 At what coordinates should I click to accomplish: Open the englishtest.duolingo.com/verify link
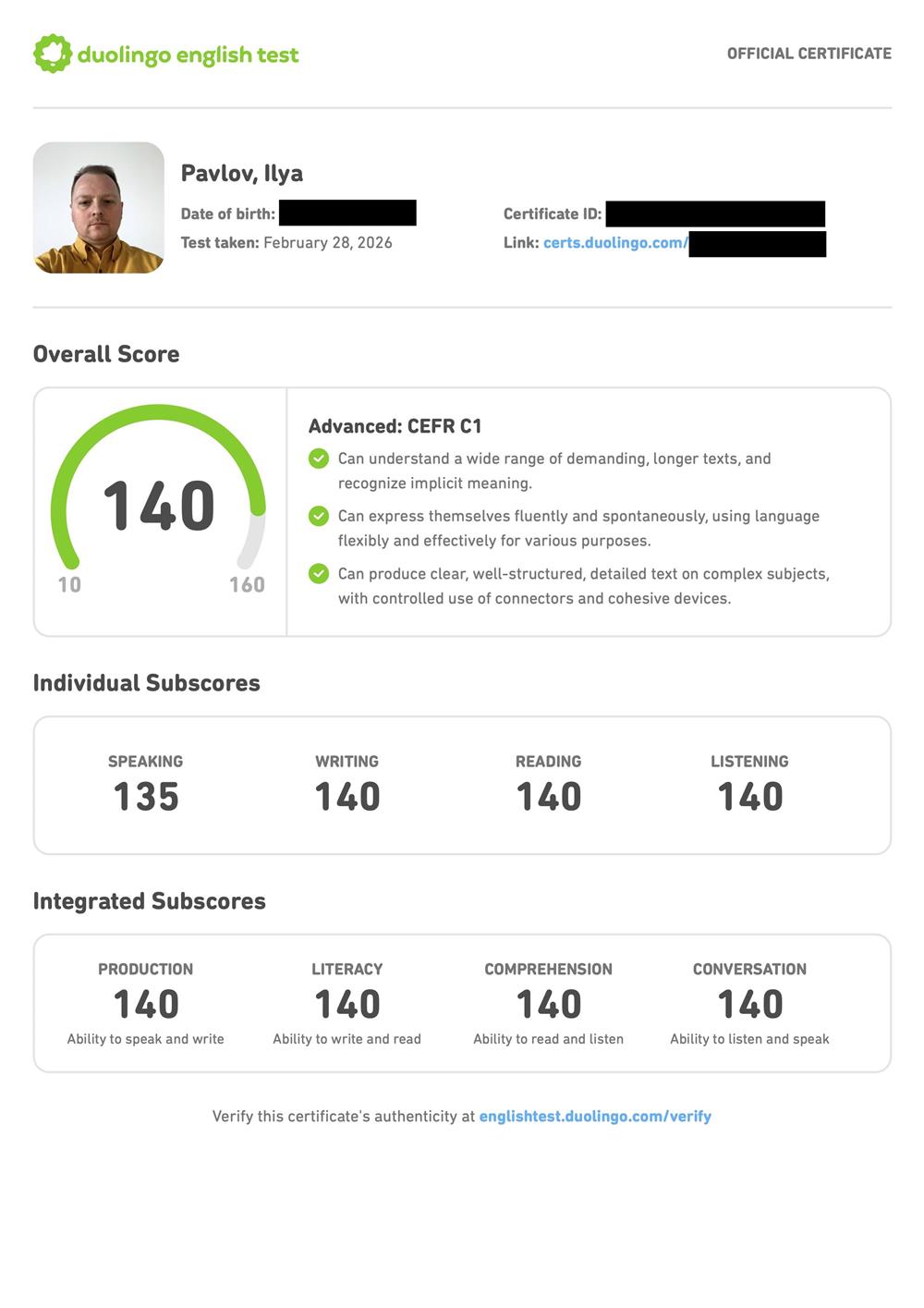tap(595, 1117)
